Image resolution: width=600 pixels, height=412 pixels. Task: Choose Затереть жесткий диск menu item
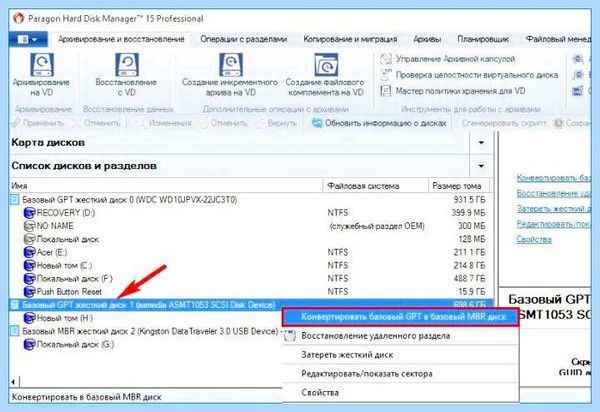(x=401, y=355)
